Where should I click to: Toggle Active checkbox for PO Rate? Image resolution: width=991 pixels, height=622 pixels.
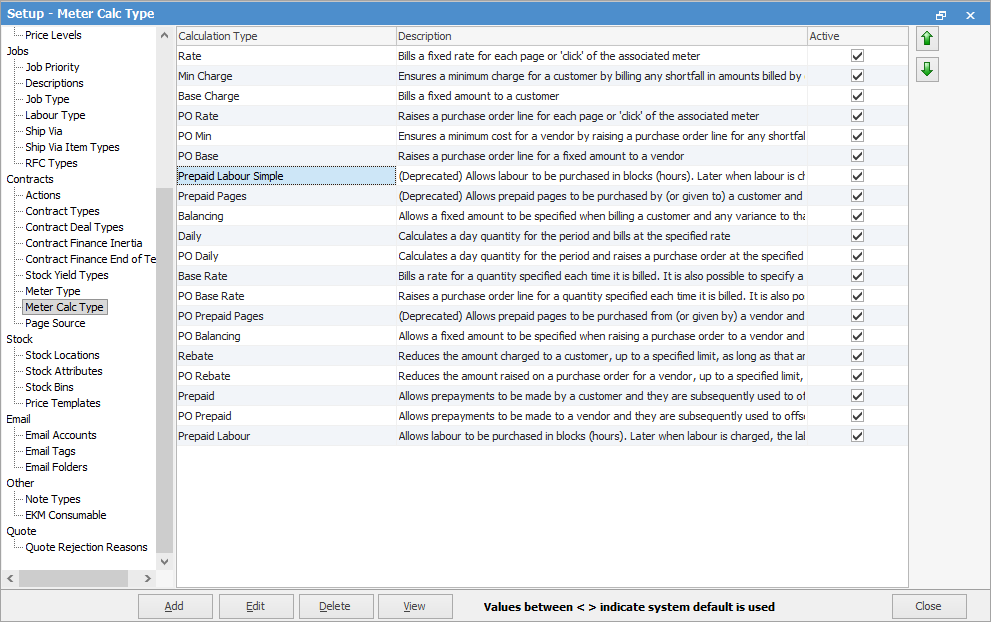coord(857,116)
